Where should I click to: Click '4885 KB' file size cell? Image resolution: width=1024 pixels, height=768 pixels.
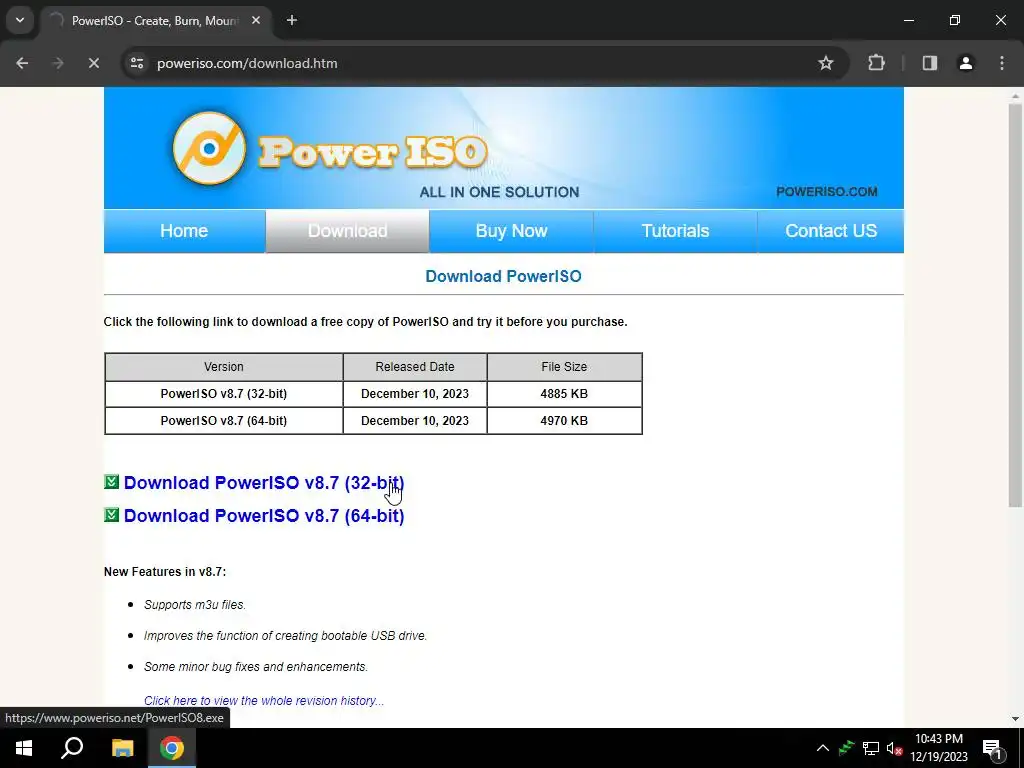pyautogui.click(x=564, y=394)
